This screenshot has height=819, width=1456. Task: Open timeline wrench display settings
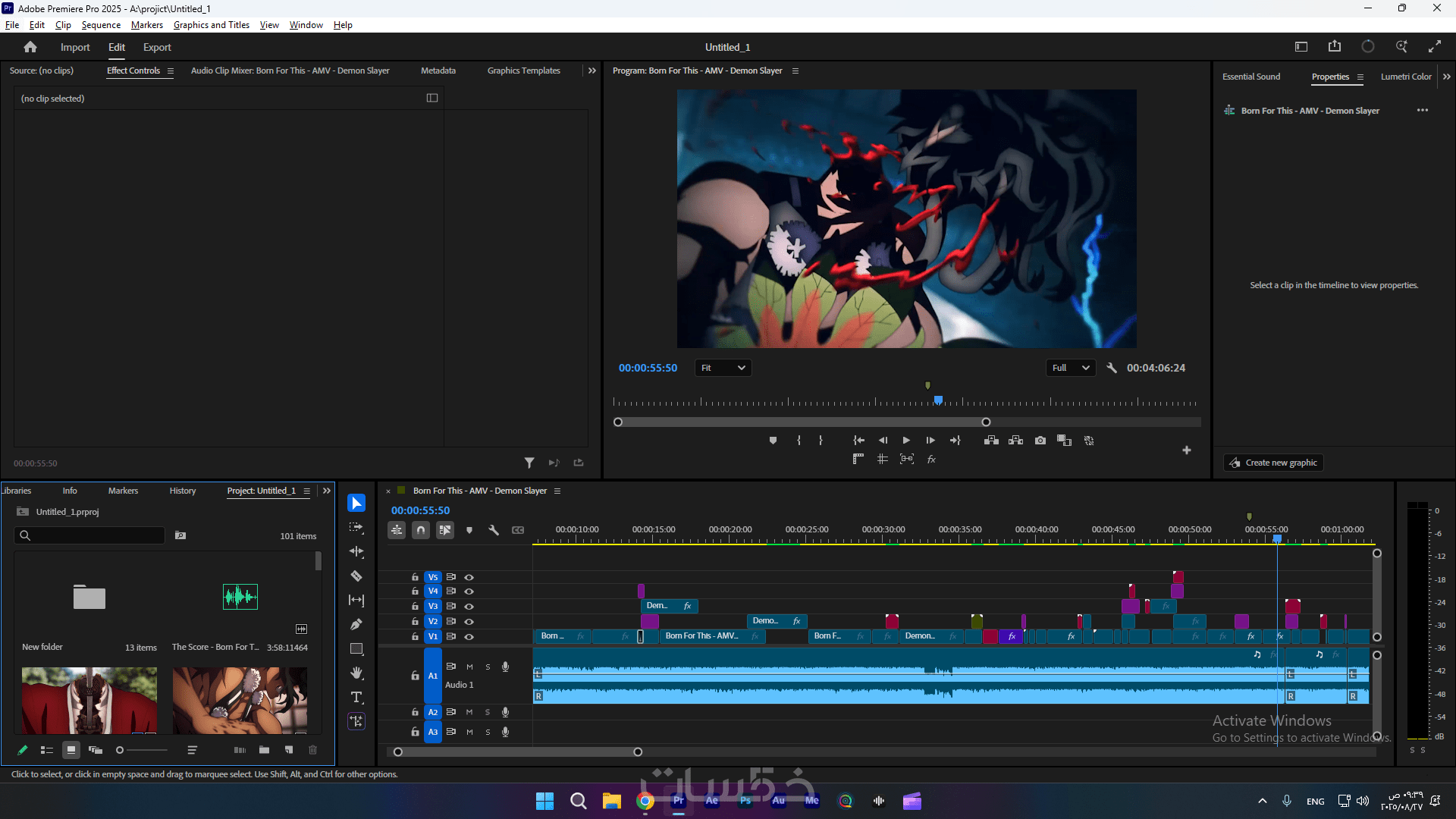coord(494,530)
